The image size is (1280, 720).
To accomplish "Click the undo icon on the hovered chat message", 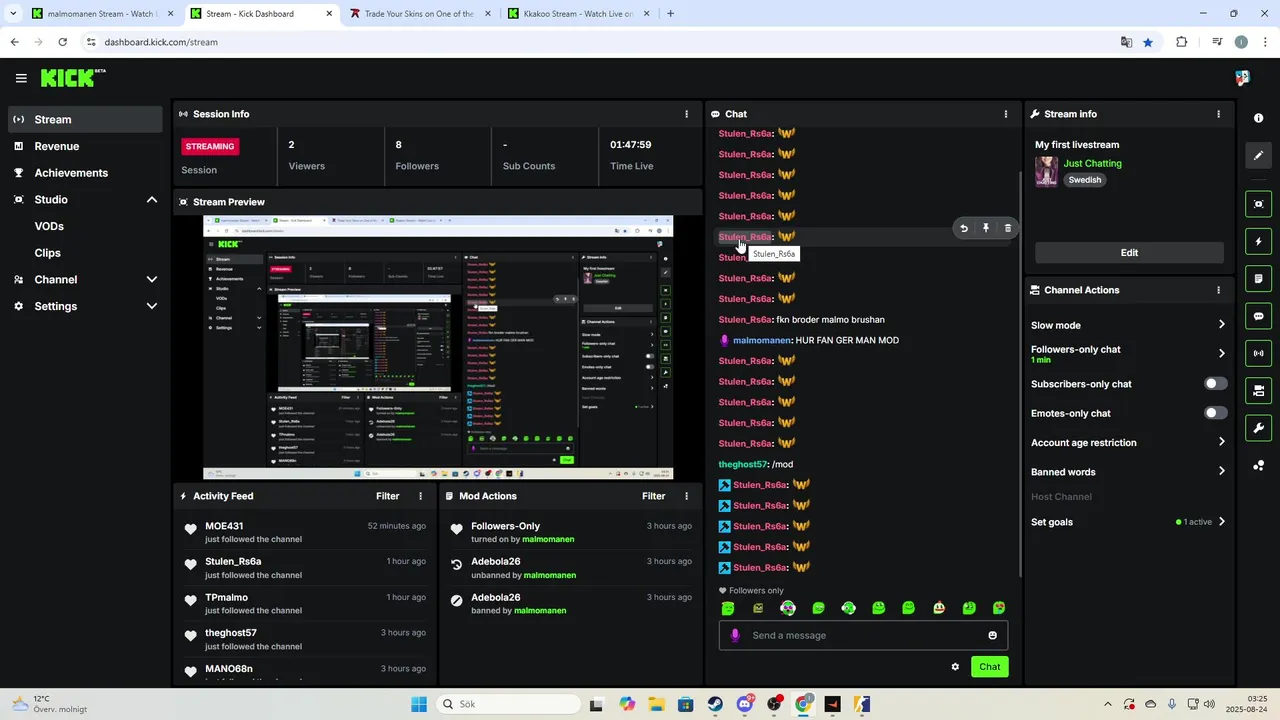I will tap(964, 228).
